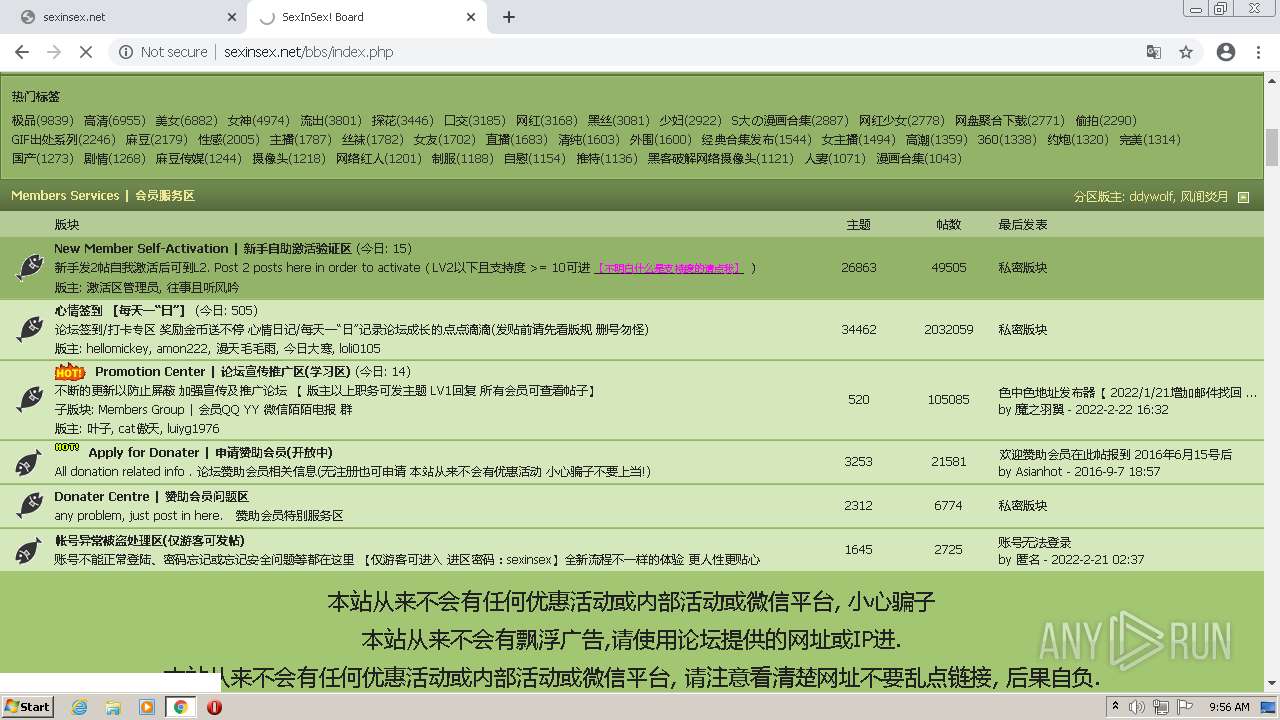
Task: Click the fish icon for Promotion Center
Action: 29,399
